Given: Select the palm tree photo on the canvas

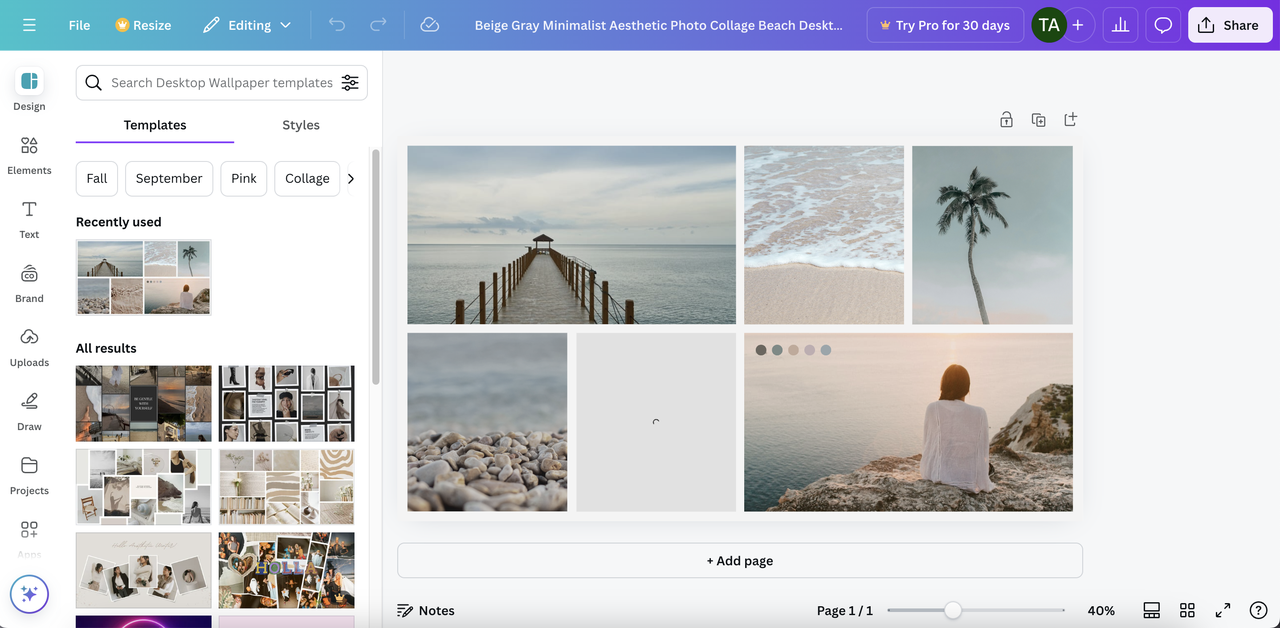Looking at the screenshot, I should coord(992,235).
